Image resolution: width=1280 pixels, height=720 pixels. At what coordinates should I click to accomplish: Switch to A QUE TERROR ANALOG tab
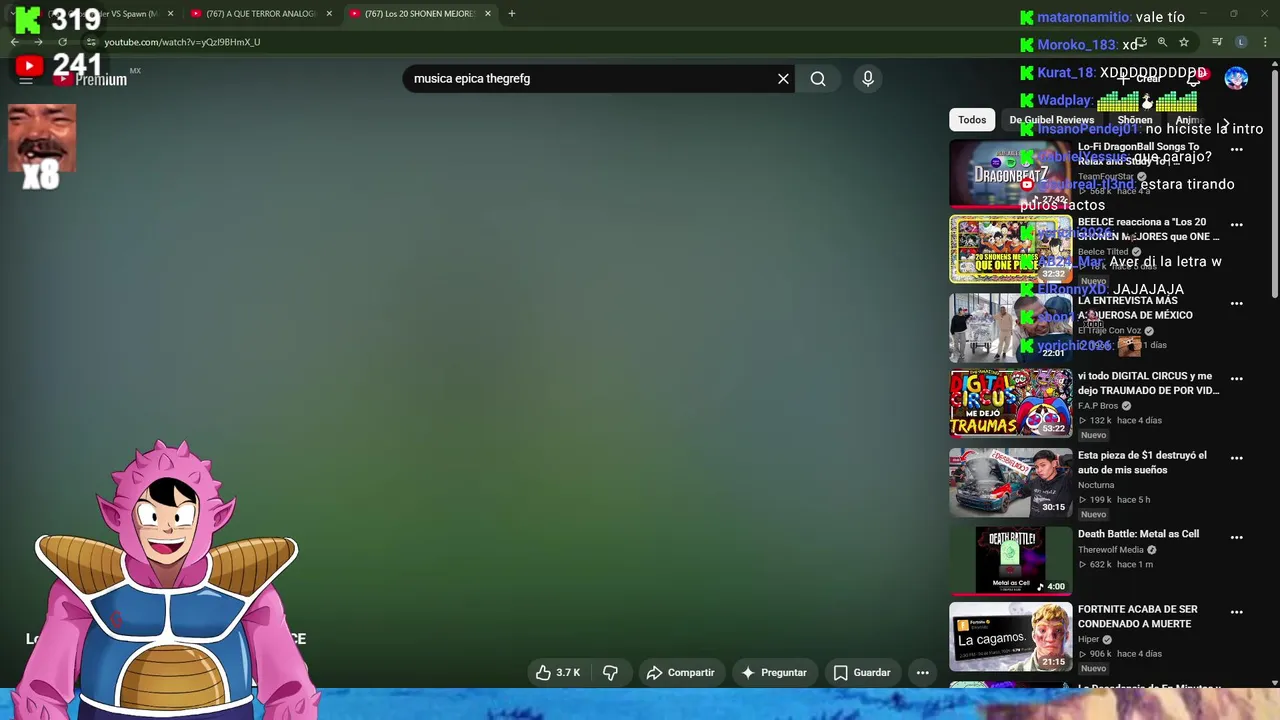click(259, 14)
